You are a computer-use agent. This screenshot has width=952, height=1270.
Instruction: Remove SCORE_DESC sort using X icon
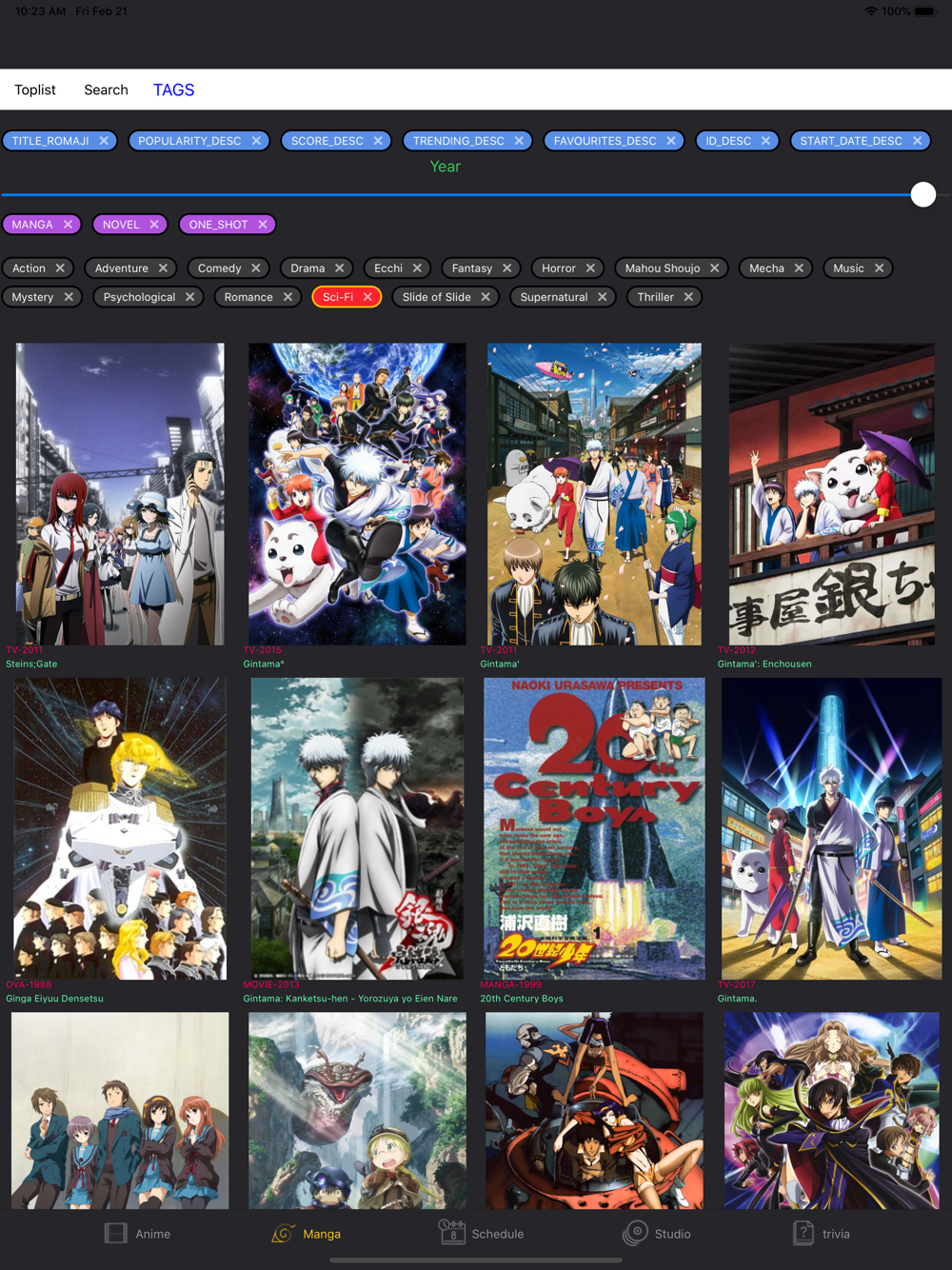(x=378, y=141)
